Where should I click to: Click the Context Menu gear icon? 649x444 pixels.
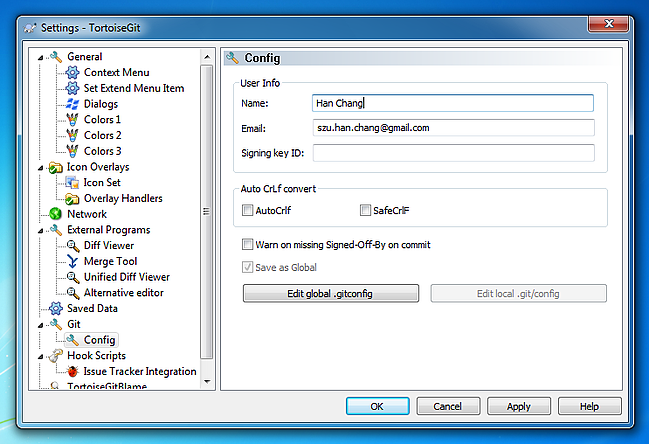(x=72, y=72)
